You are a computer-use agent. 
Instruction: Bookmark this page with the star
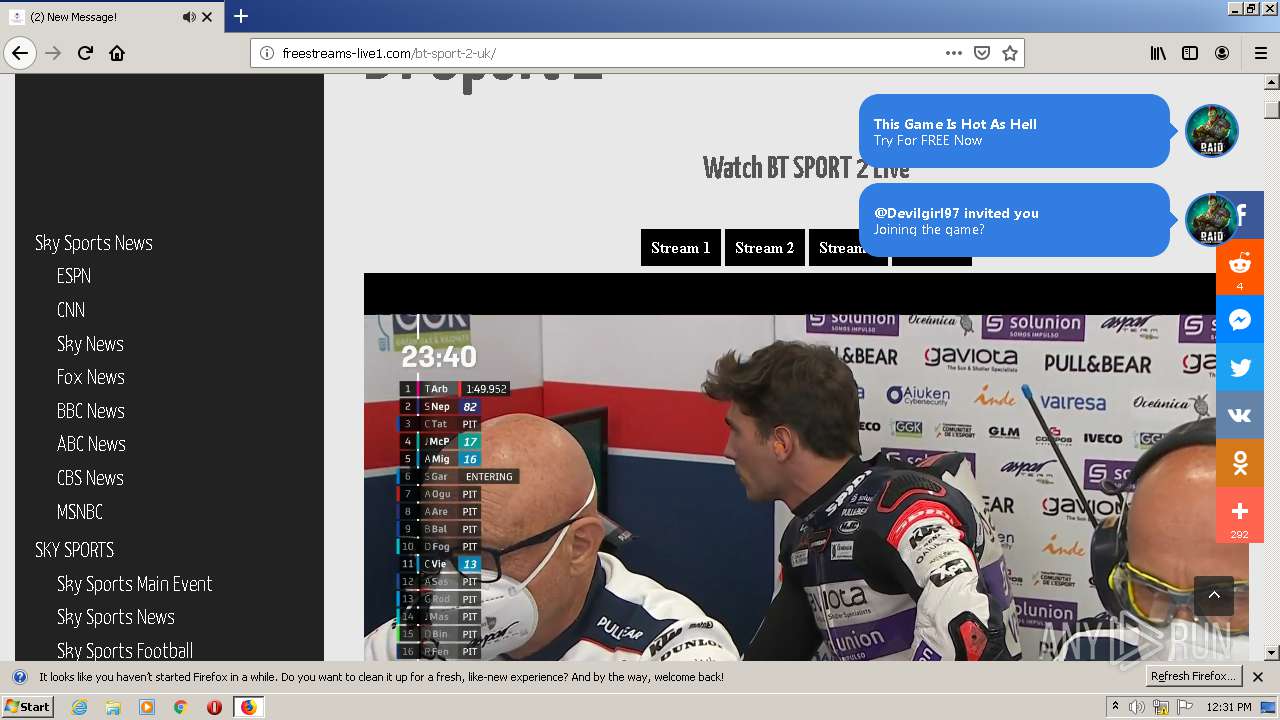(1010, 53)
